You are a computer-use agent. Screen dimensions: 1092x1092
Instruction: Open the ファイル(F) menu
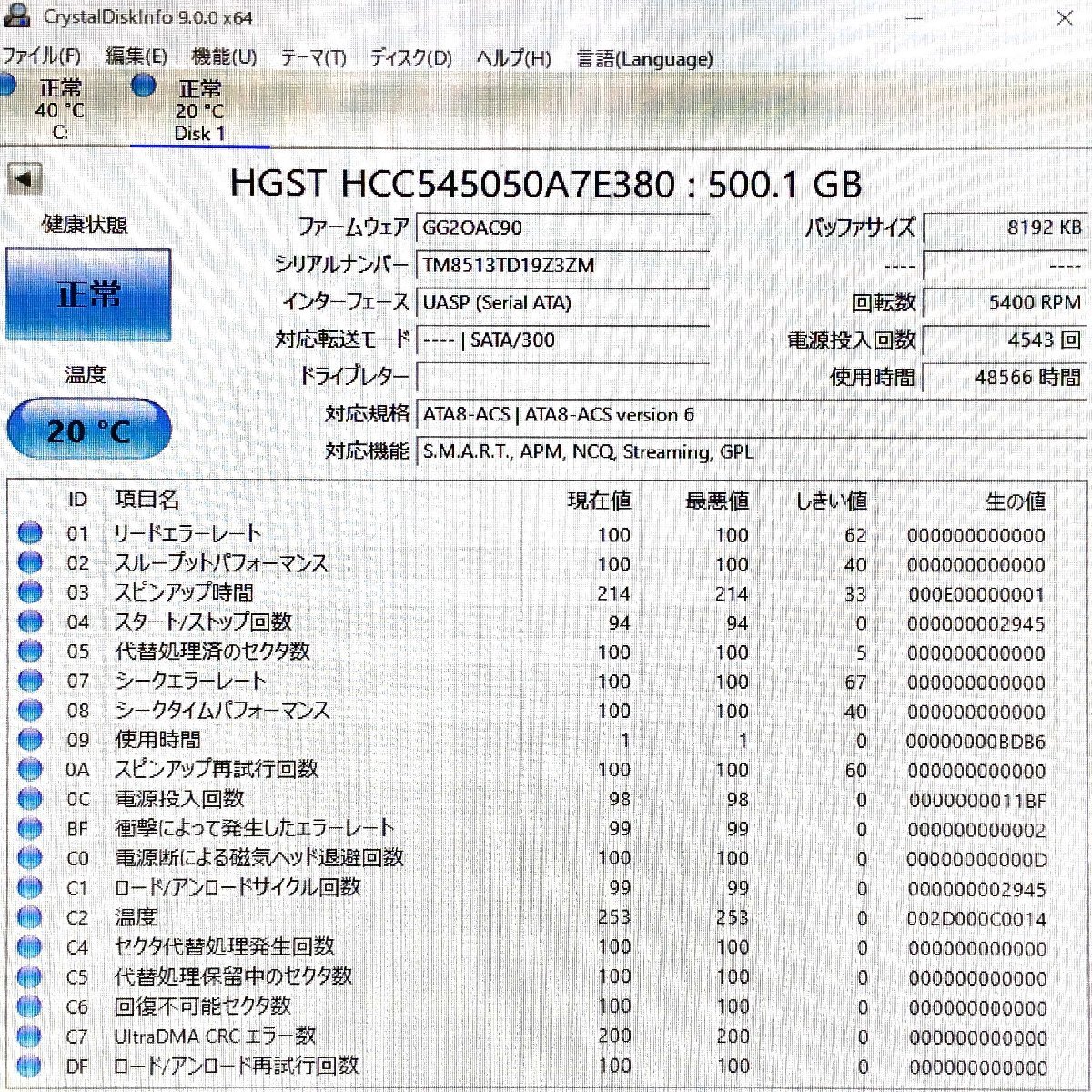click(41, 57)
